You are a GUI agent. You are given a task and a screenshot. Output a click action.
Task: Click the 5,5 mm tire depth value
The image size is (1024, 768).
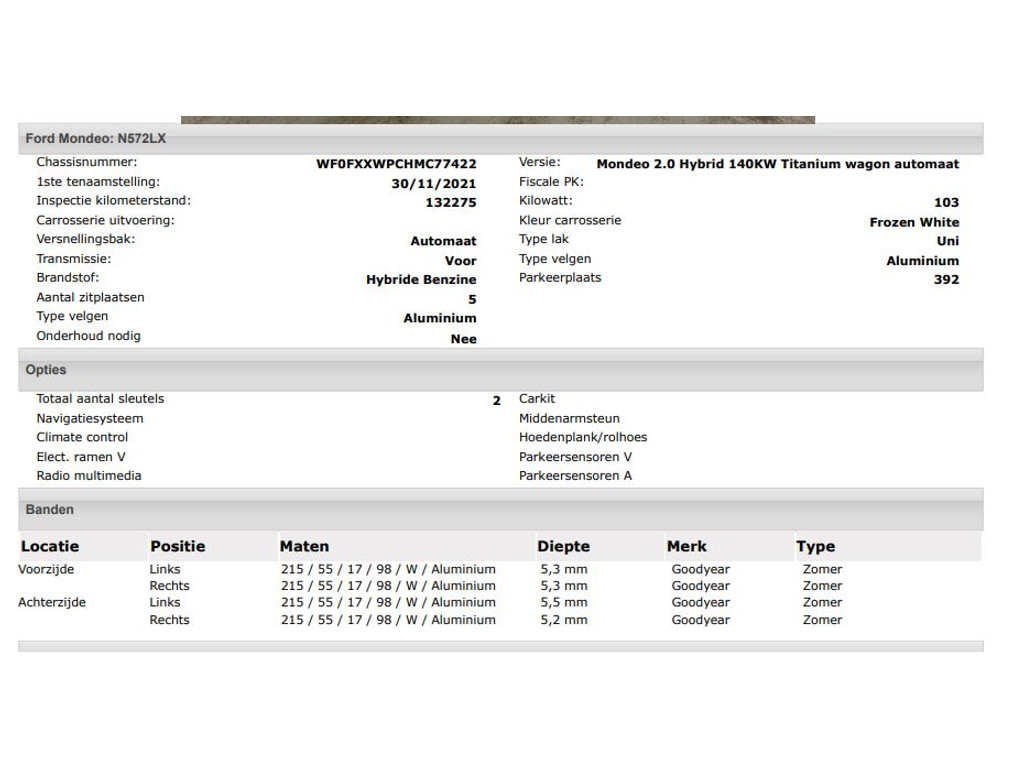point(564,603)
